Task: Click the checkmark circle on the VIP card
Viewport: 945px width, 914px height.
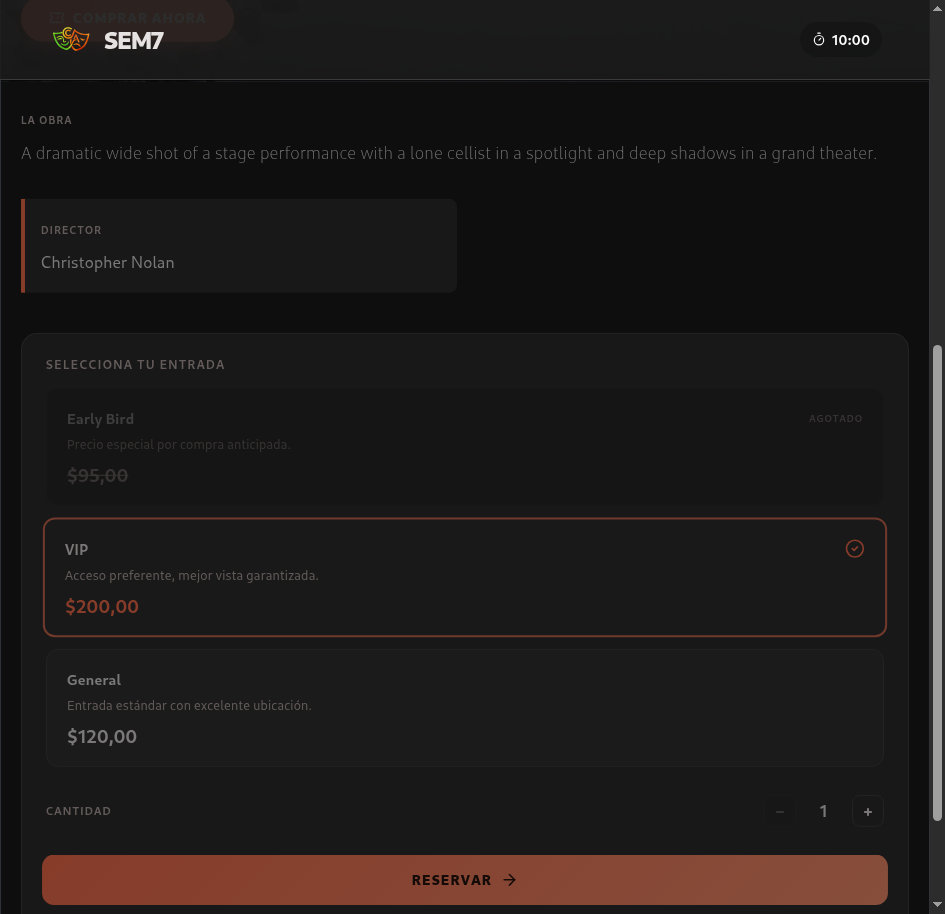Action: [x=854, y=548]
